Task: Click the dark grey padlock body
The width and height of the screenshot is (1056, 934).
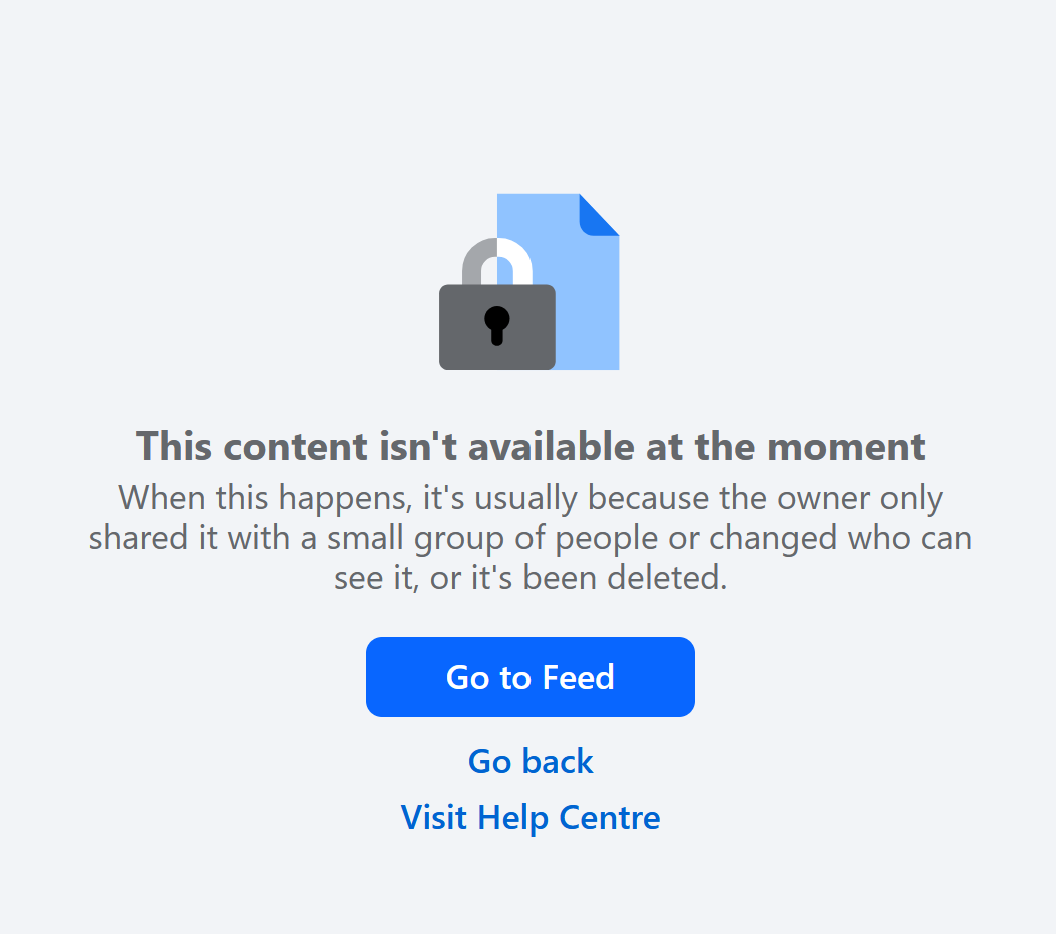Action: click(497, 327)
